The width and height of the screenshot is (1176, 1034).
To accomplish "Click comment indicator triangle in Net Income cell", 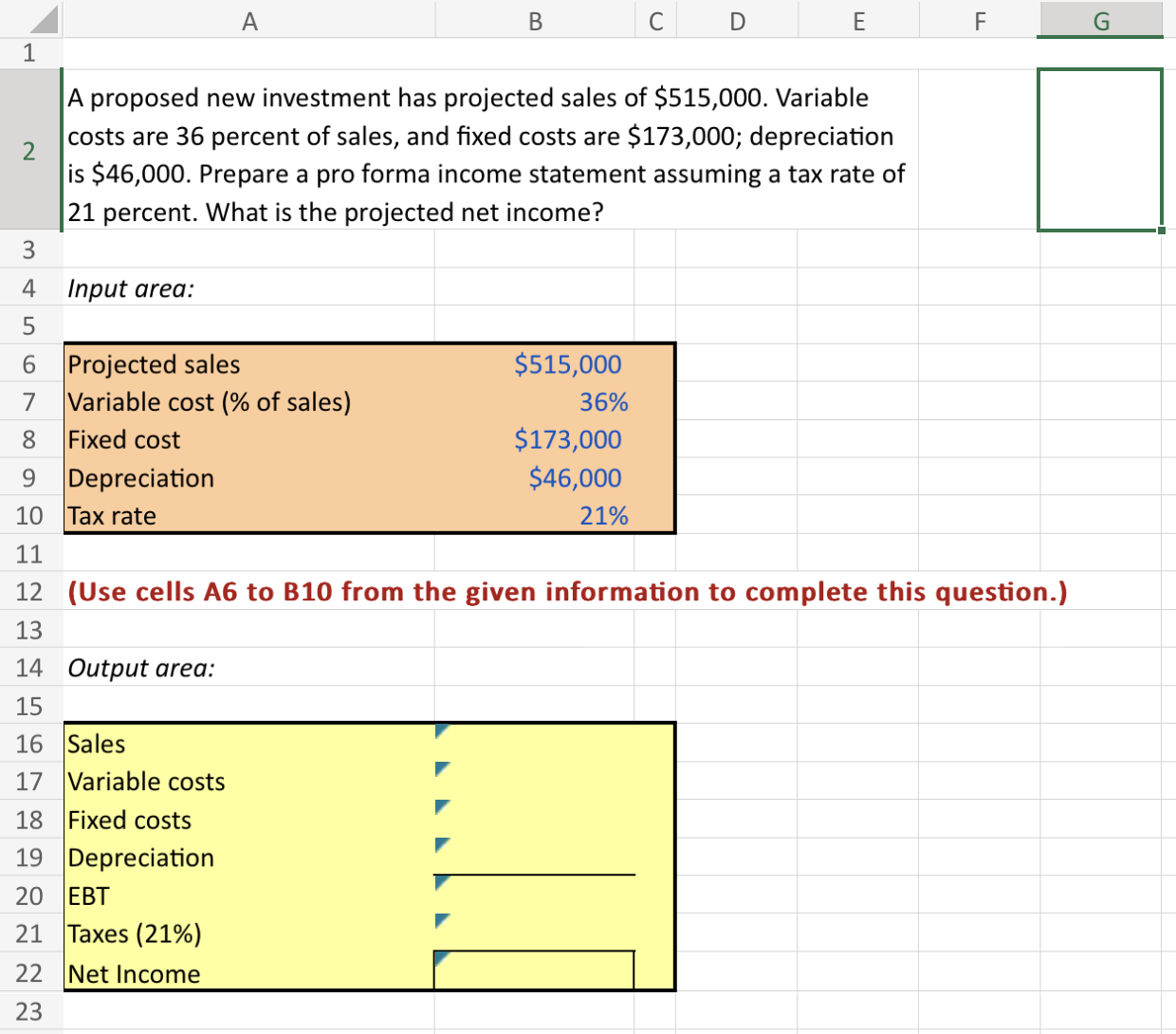I will coord(442,959).
